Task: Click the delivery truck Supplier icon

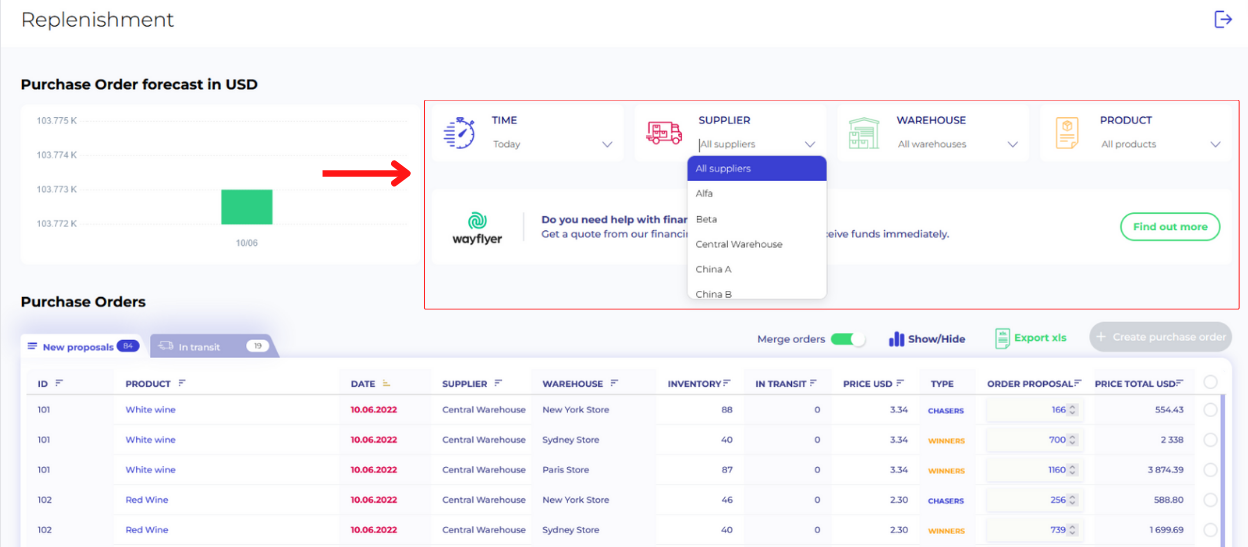Action: pyautogui.click(x=664, y=133)
